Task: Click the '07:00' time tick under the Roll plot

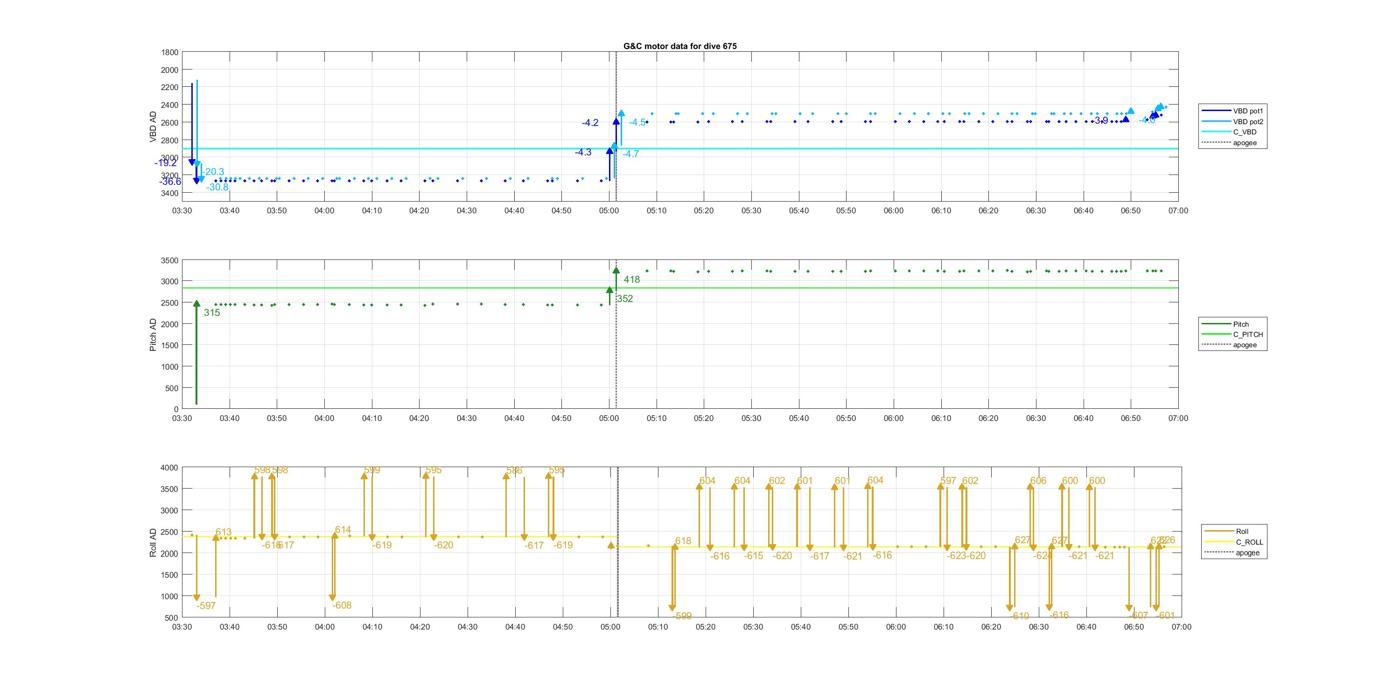Action: pyautogui.click(x=1179, y=627)
